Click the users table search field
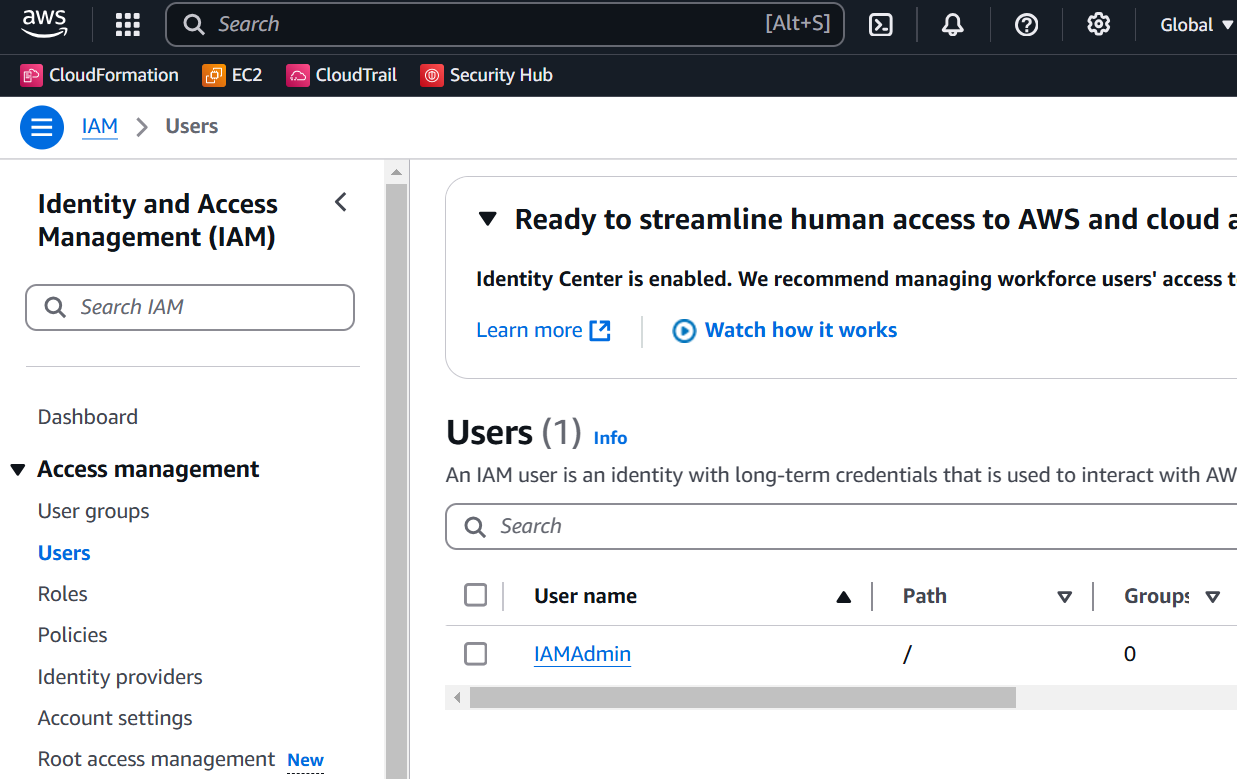This screenshot has height=779, width=1237. coord(841,526)
